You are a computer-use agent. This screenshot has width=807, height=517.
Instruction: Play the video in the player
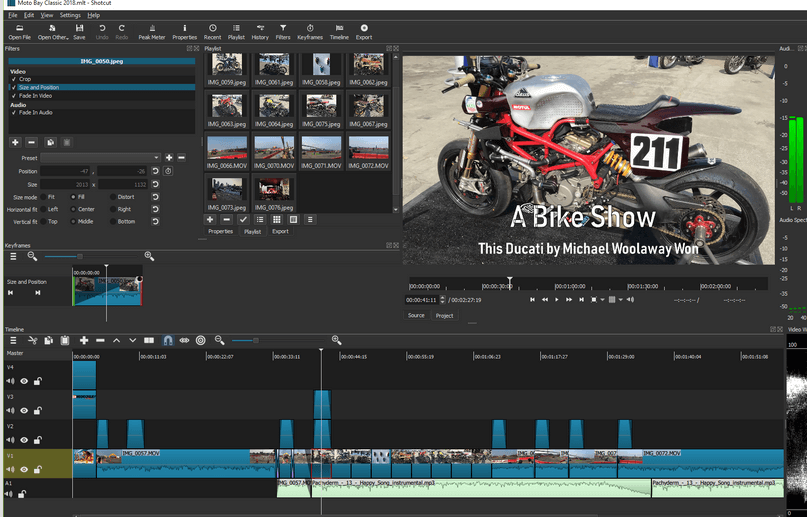pos(556,299)
